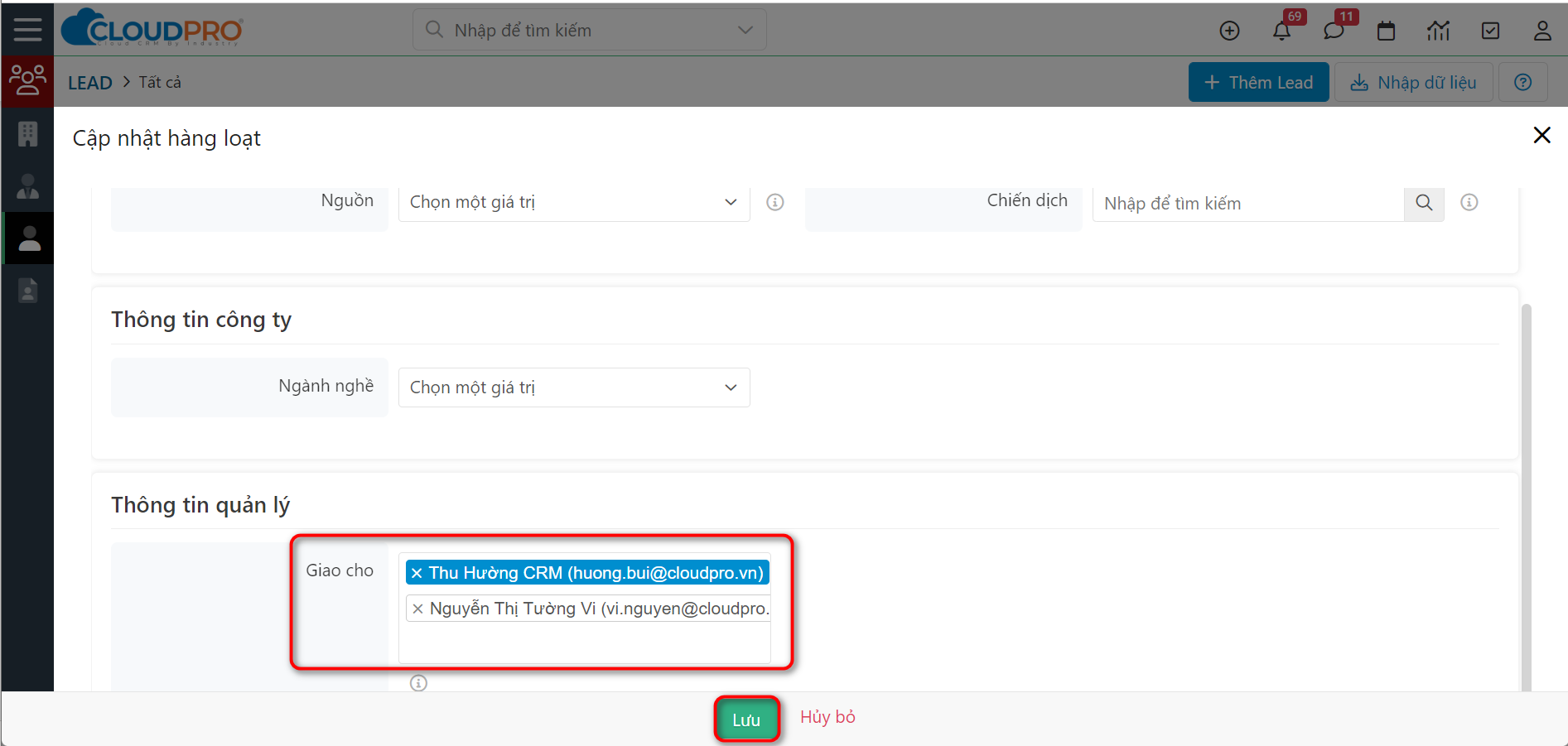This screenshot has height=746, width=1568.
Task: Open the Ngành nghề dropdown
Action: coord(574,387)
